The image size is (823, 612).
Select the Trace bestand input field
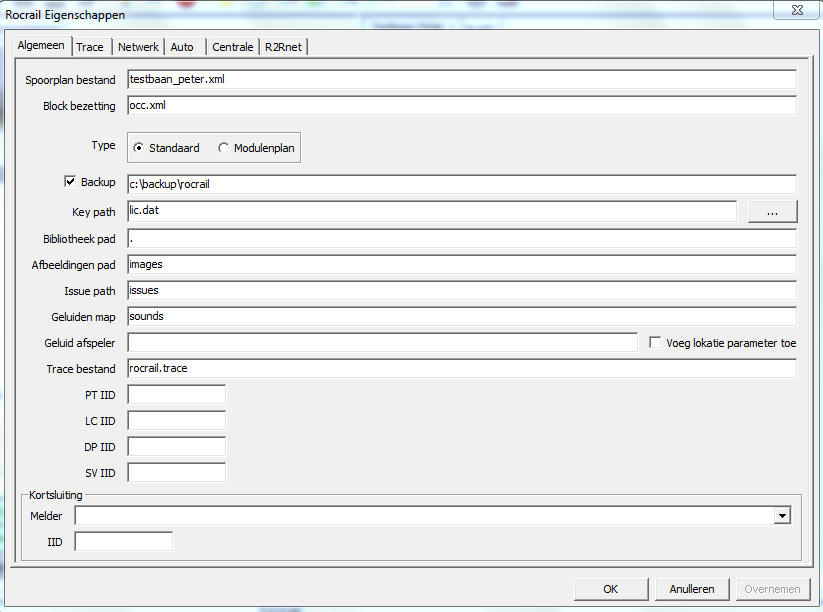[x=460, y=369]
